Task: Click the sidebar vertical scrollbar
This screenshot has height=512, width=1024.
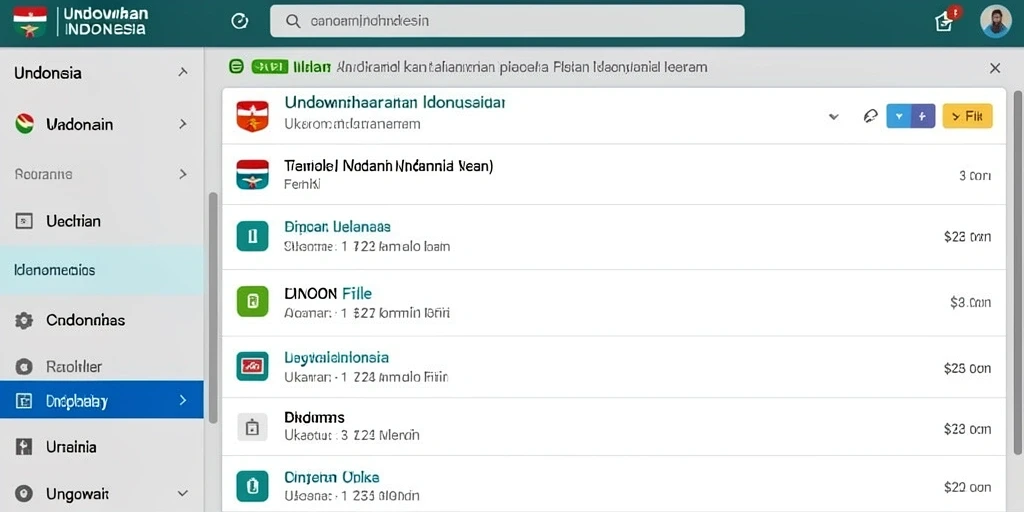Action: pos(212,308)
